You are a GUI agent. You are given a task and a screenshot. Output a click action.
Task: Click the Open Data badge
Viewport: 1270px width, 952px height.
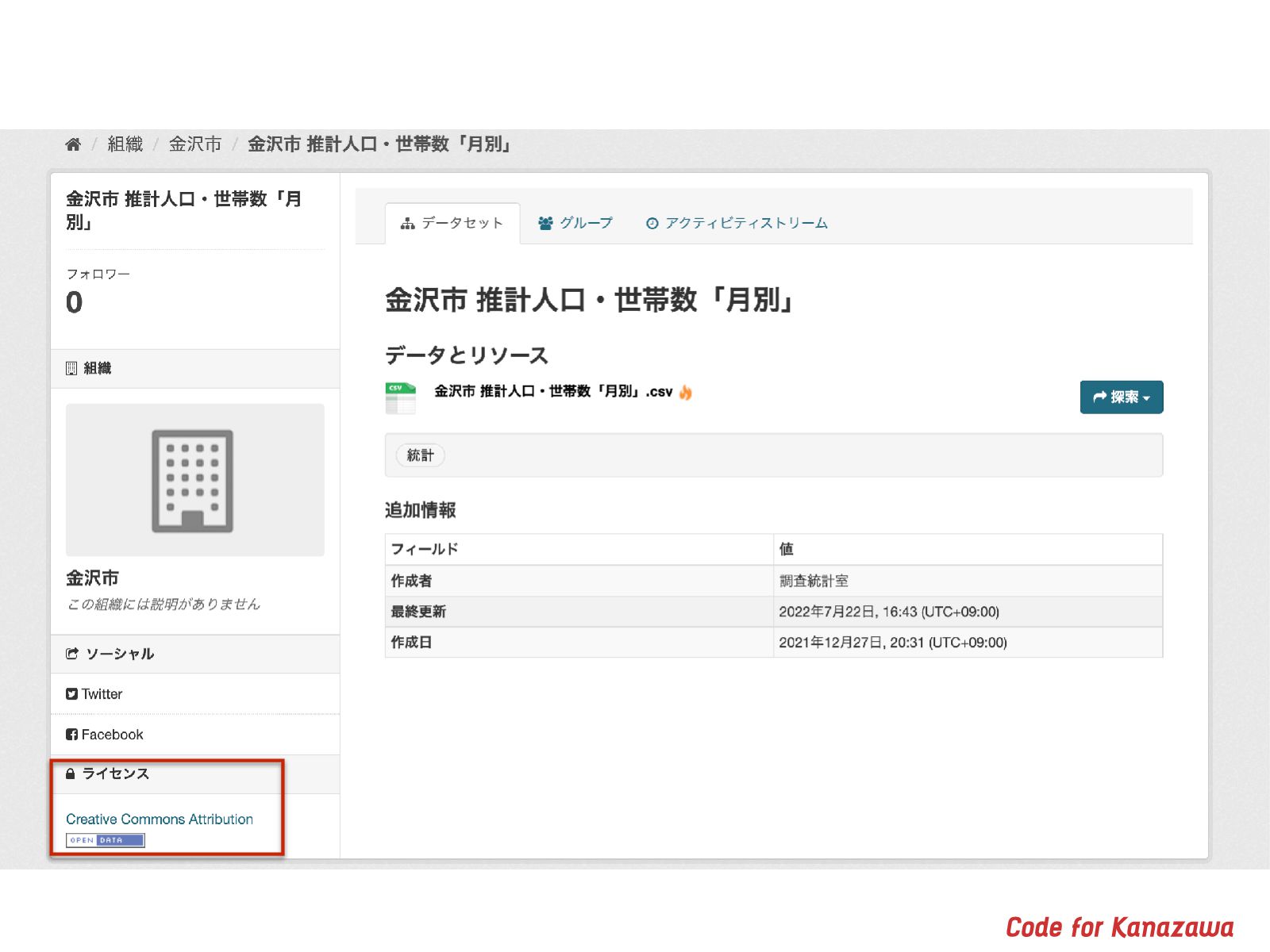pyautogui.click(x=106, y=840)
